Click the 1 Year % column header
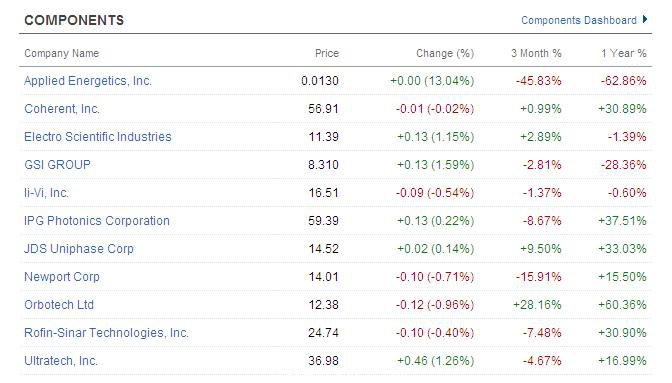 [x=624, y=53]
